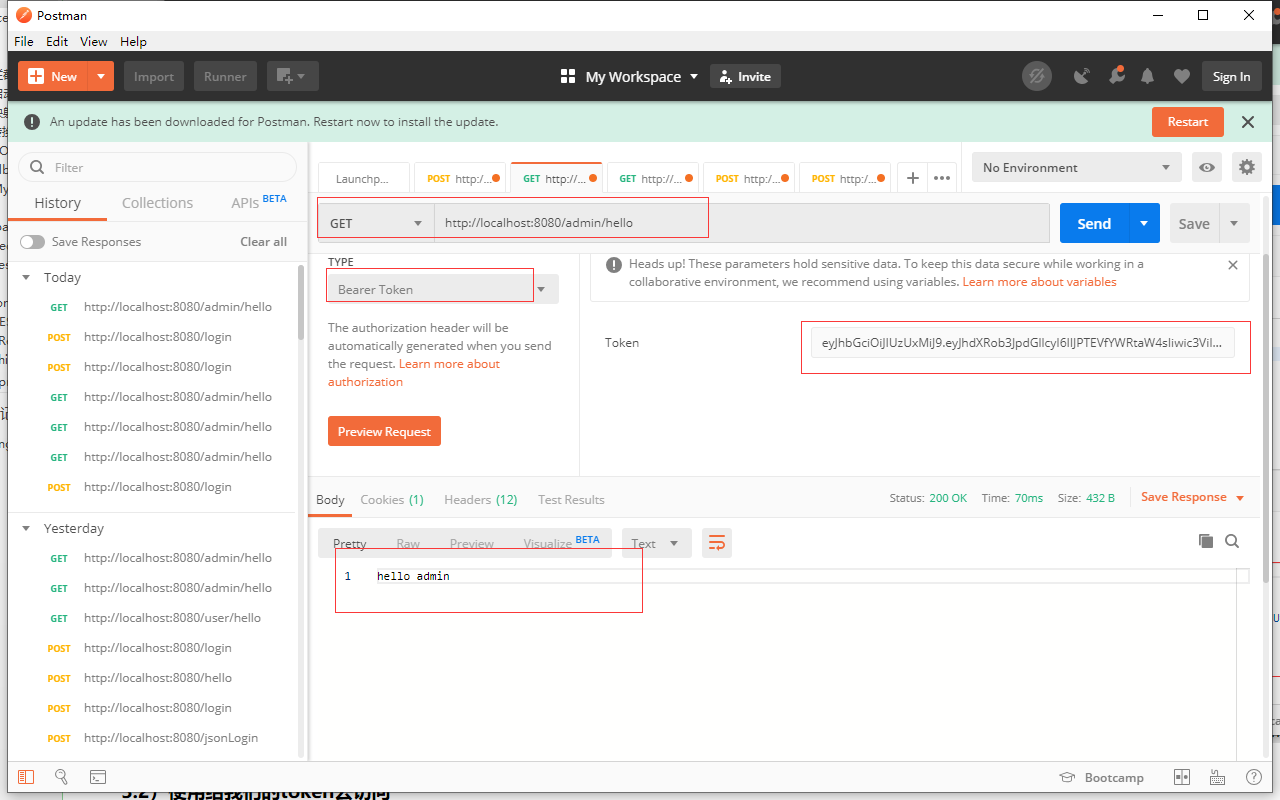Image resolution: width=1280 pixels, height=800 pixels.
Task: Open the capture requests satellite icon
Action: tap(1081, 76)
